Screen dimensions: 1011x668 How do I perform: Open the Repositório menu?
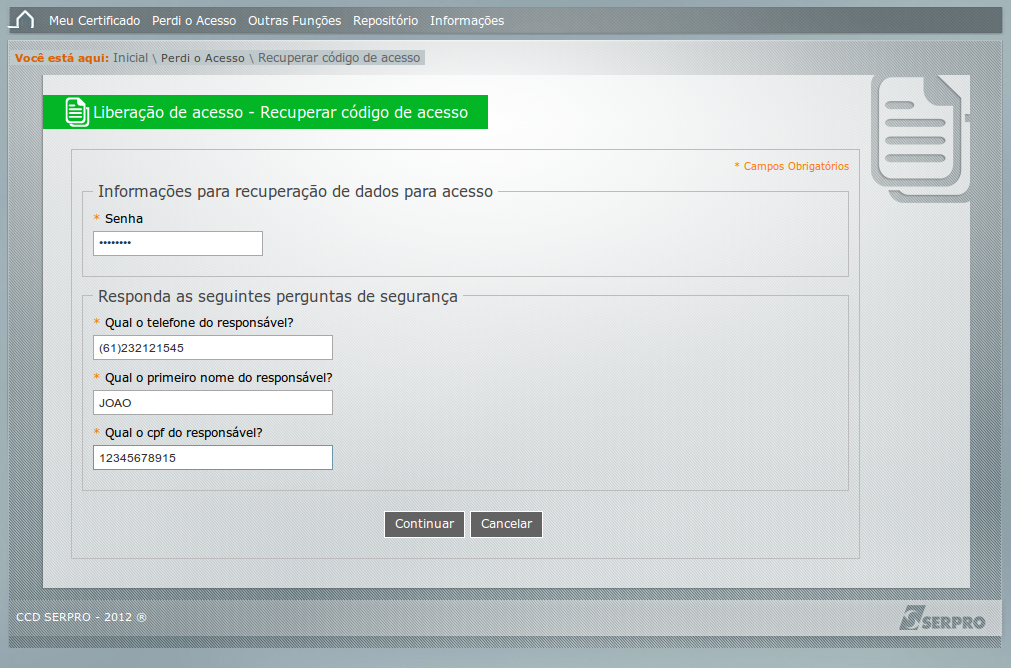coord(386,21)
